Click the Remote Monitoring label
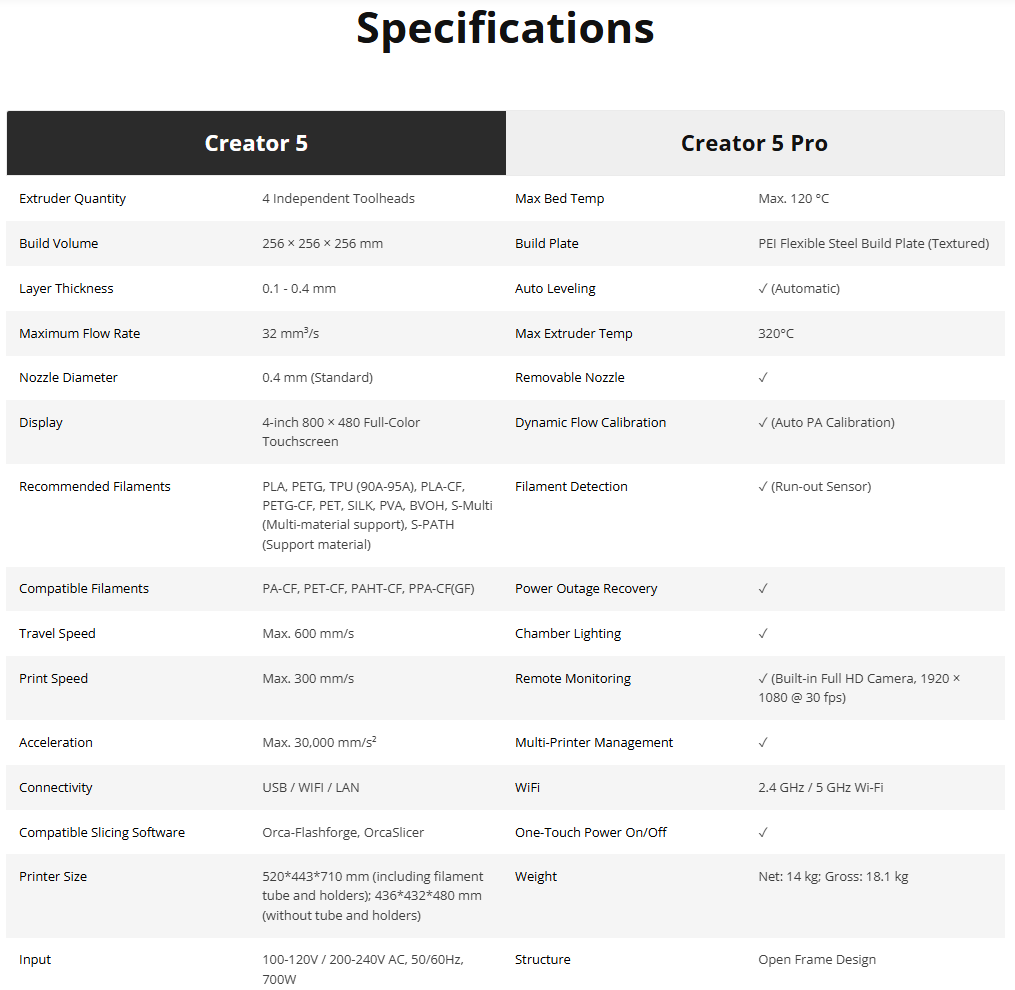Image resolution: width=1015 pixels, height=990 pixels. point(572,679)
